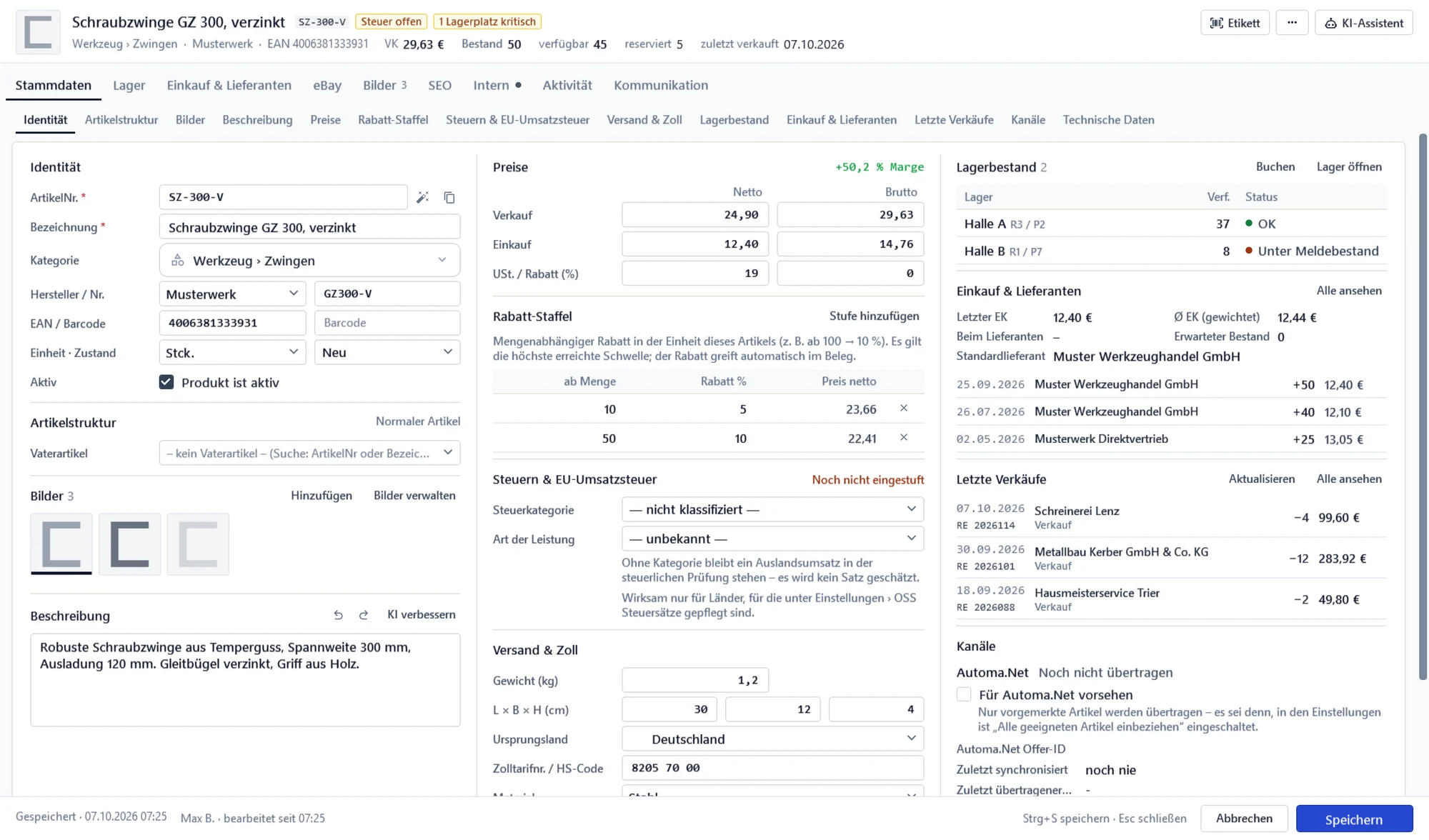The height and width of the screenshot is (840, 1429).
Task: Click the barcode icon on the Etikett button
Action: (x=1216, y=23)
